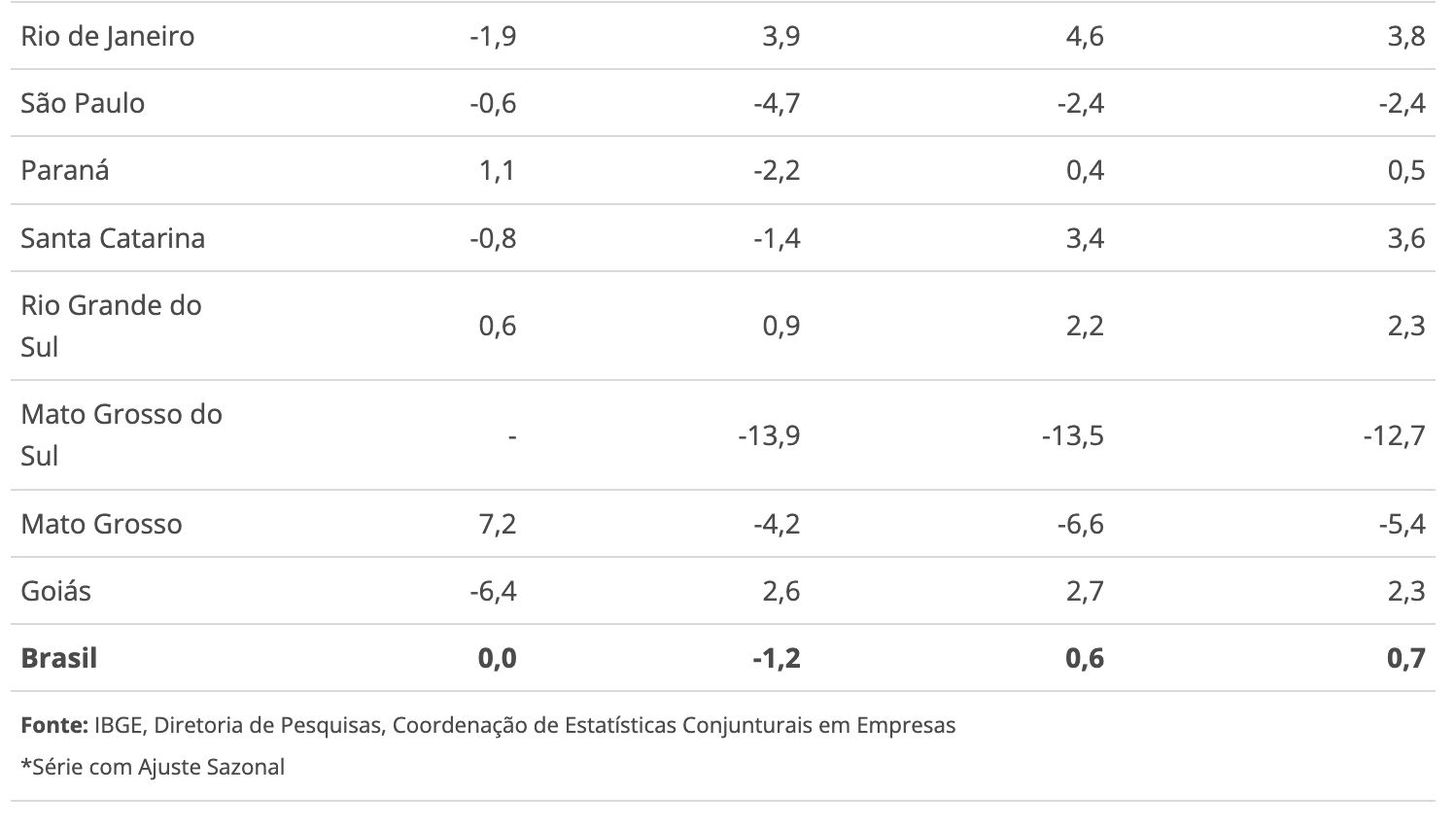Select the Mato Grosso do Sul label

pos(121,434)
